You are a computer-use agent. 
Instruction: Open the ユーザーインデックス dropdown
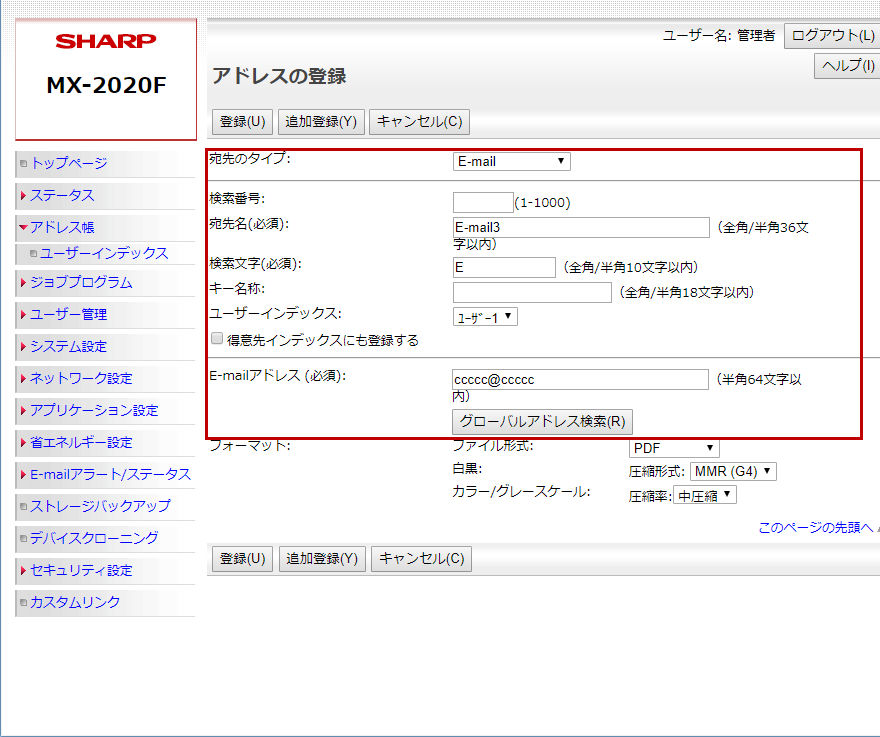485,317
